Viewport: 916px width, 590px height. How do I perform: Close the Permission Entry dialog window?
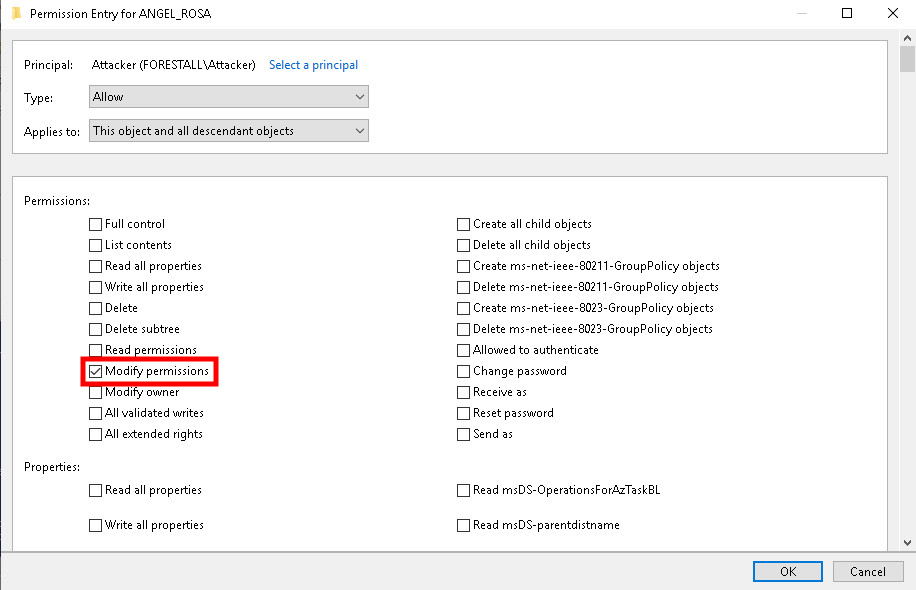click(x=893, y=14)
